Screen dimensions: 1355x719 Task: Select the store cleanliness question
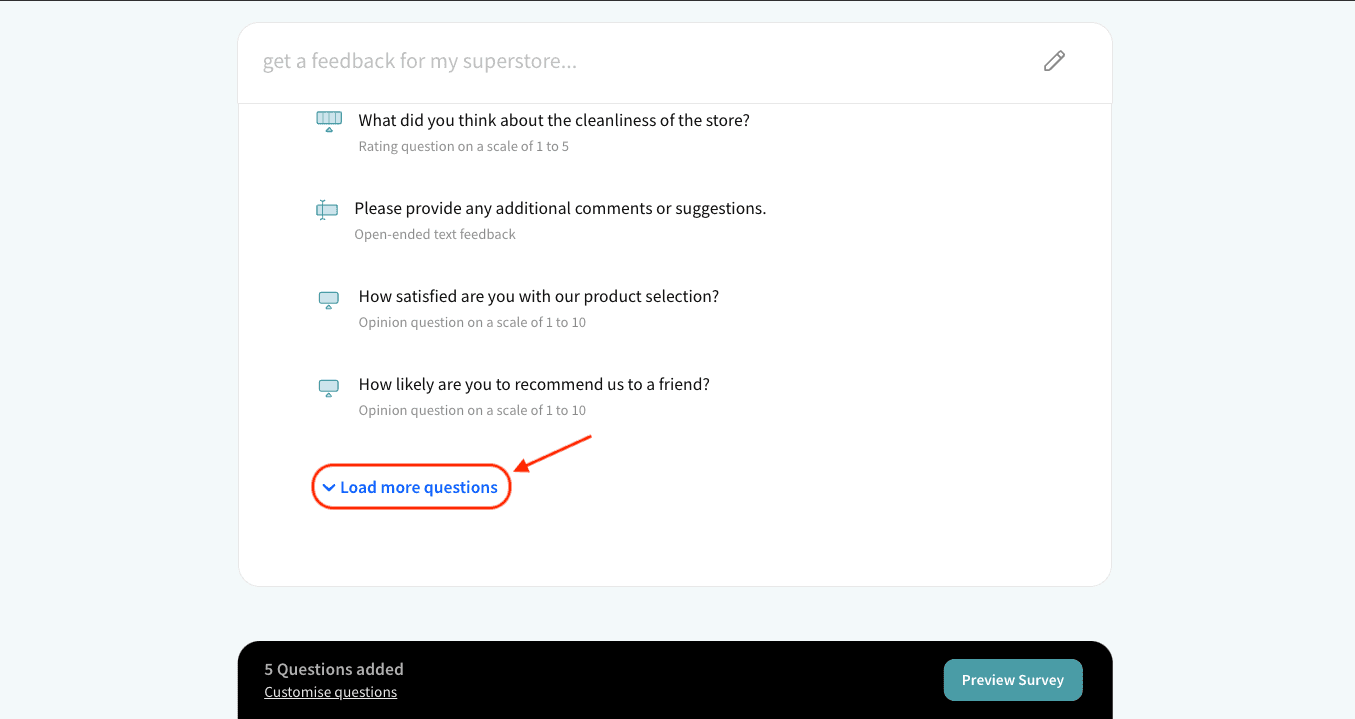point(554,121)
